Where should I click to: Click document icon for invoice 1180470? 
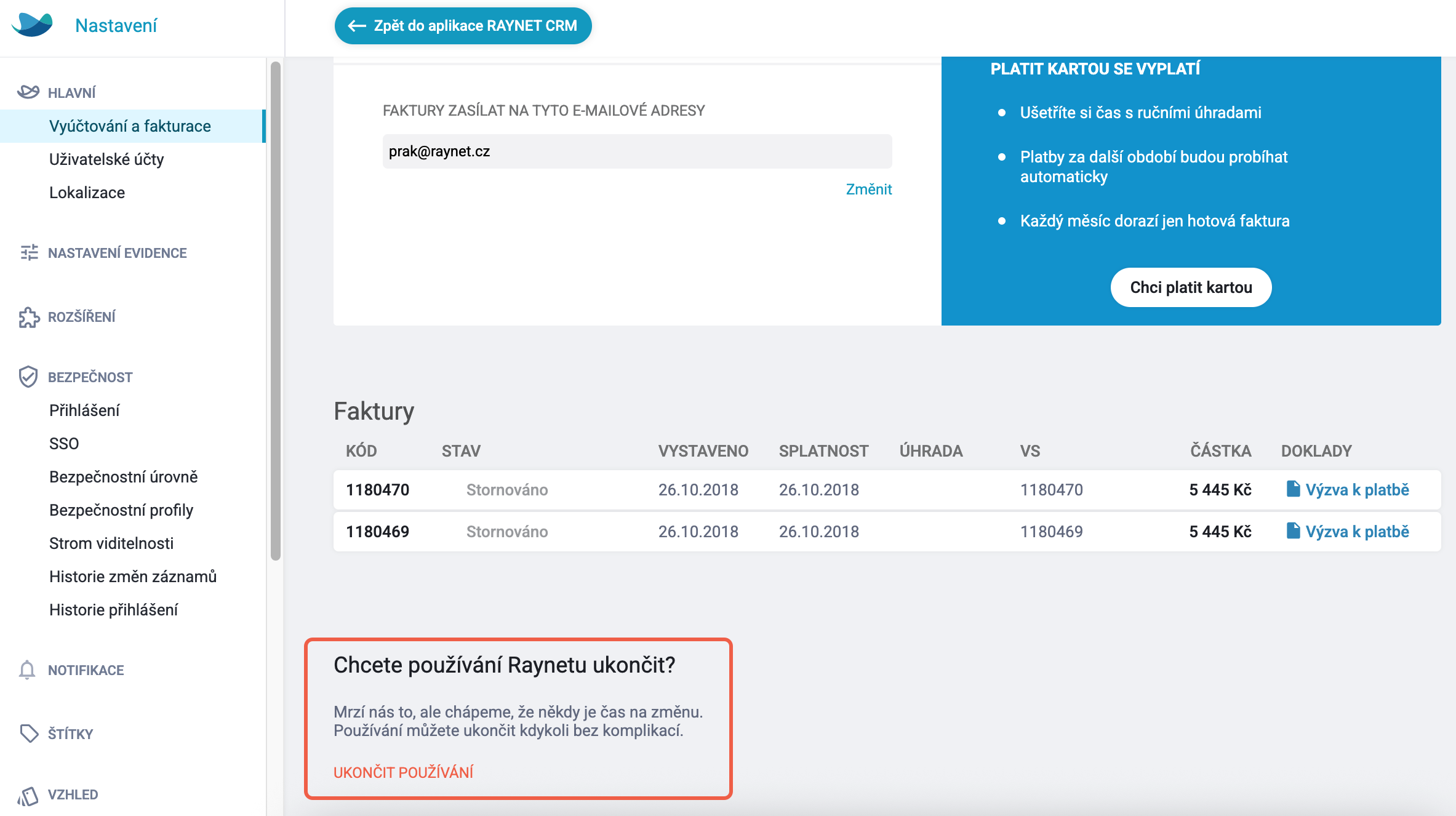point(1293,489)
